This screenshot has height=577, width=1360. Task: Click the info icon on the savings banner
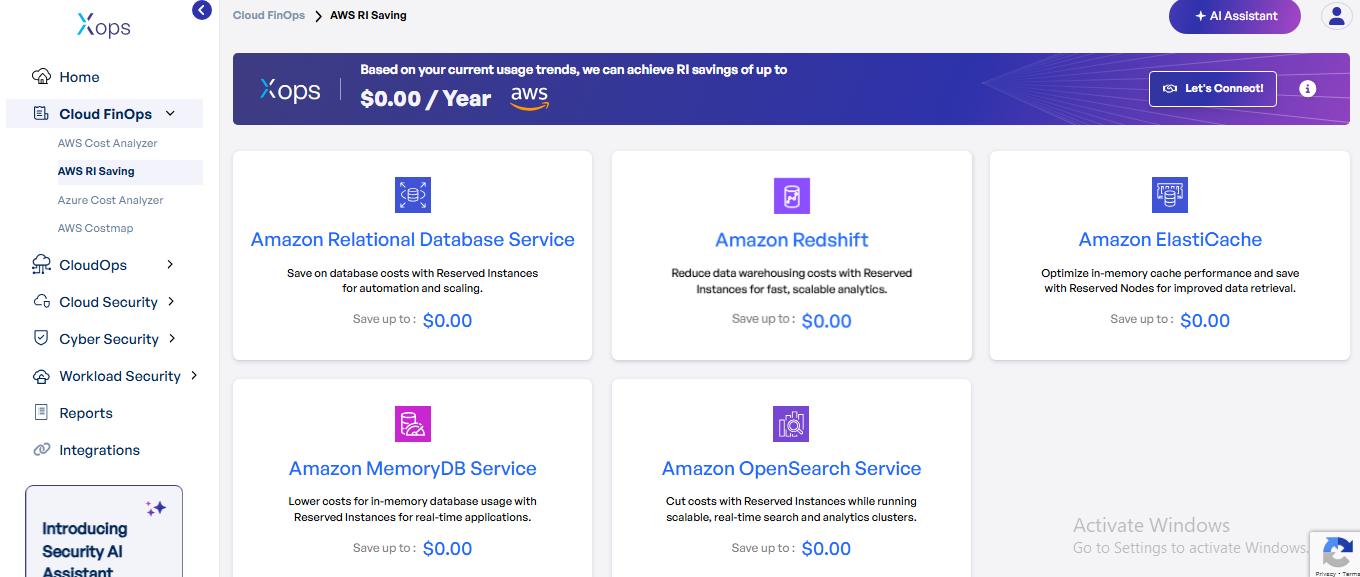pos(1307,88)
